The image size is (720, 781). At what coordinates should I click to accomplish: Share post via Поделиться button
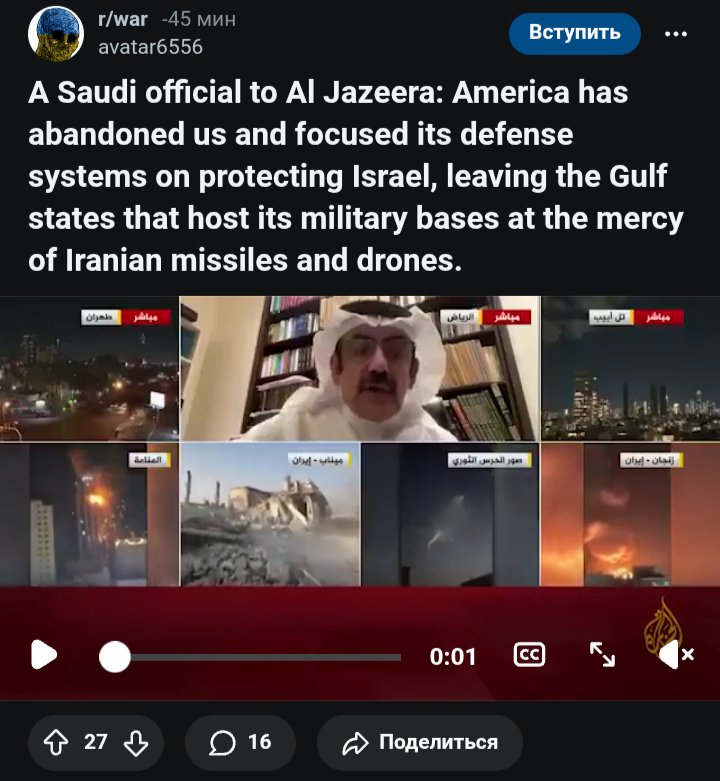coord(420,742)
